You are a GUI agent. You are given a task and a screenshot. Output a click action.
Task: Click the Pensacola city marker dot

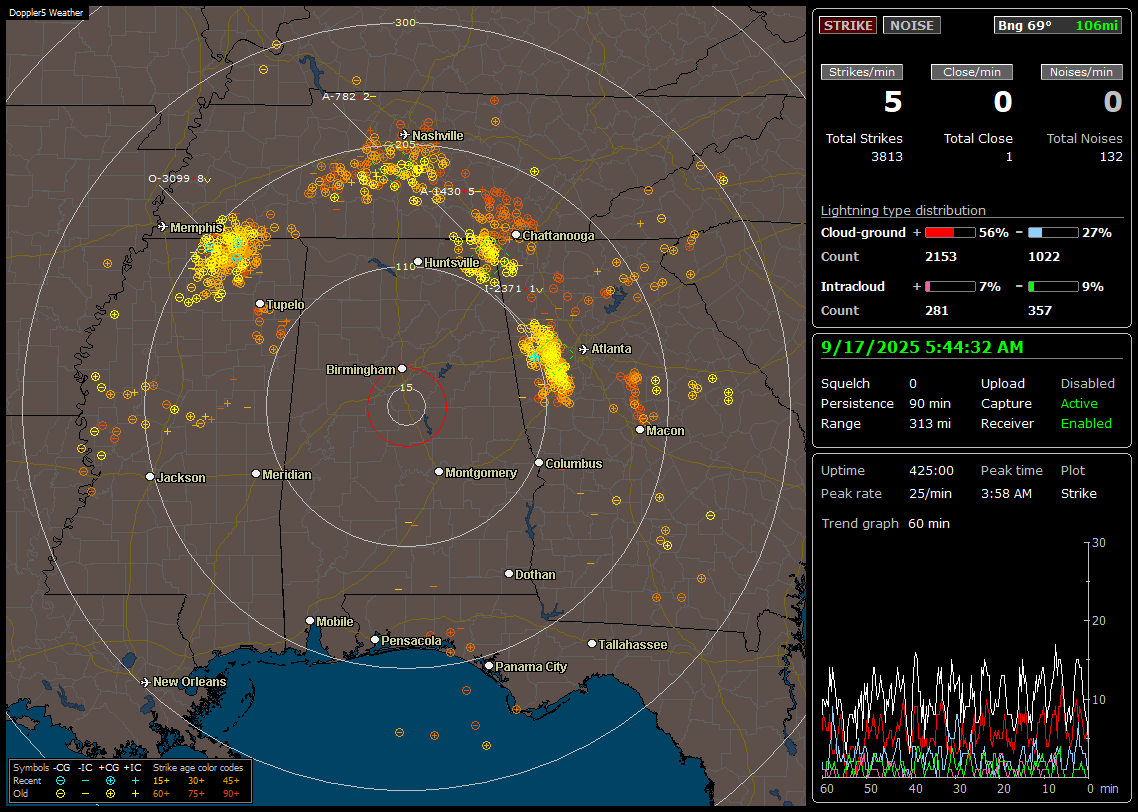(374, 640)
